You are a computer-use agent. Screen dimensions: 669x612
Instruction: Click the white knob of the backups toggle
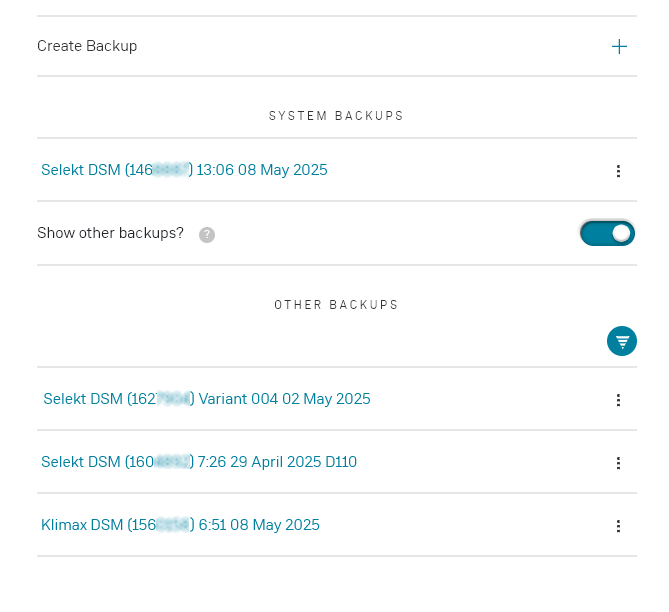[621, 233]
